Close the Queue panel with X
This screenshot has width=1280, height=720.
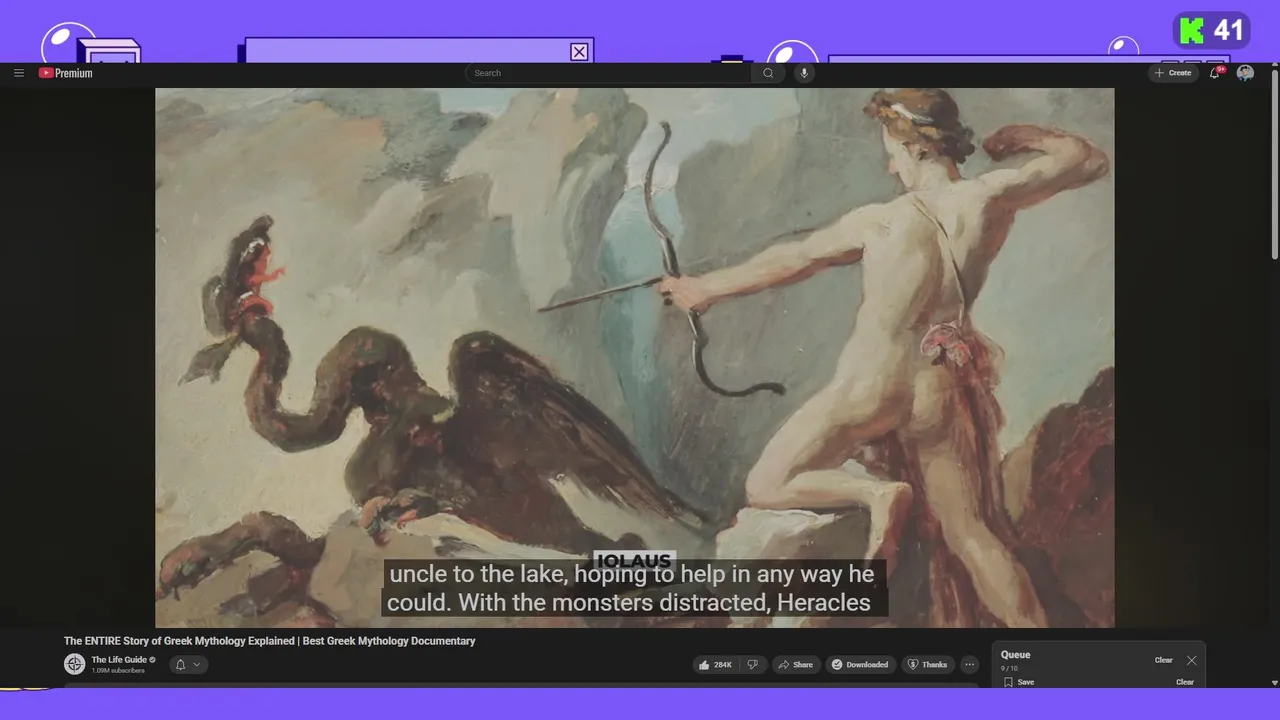point(1191,660)
